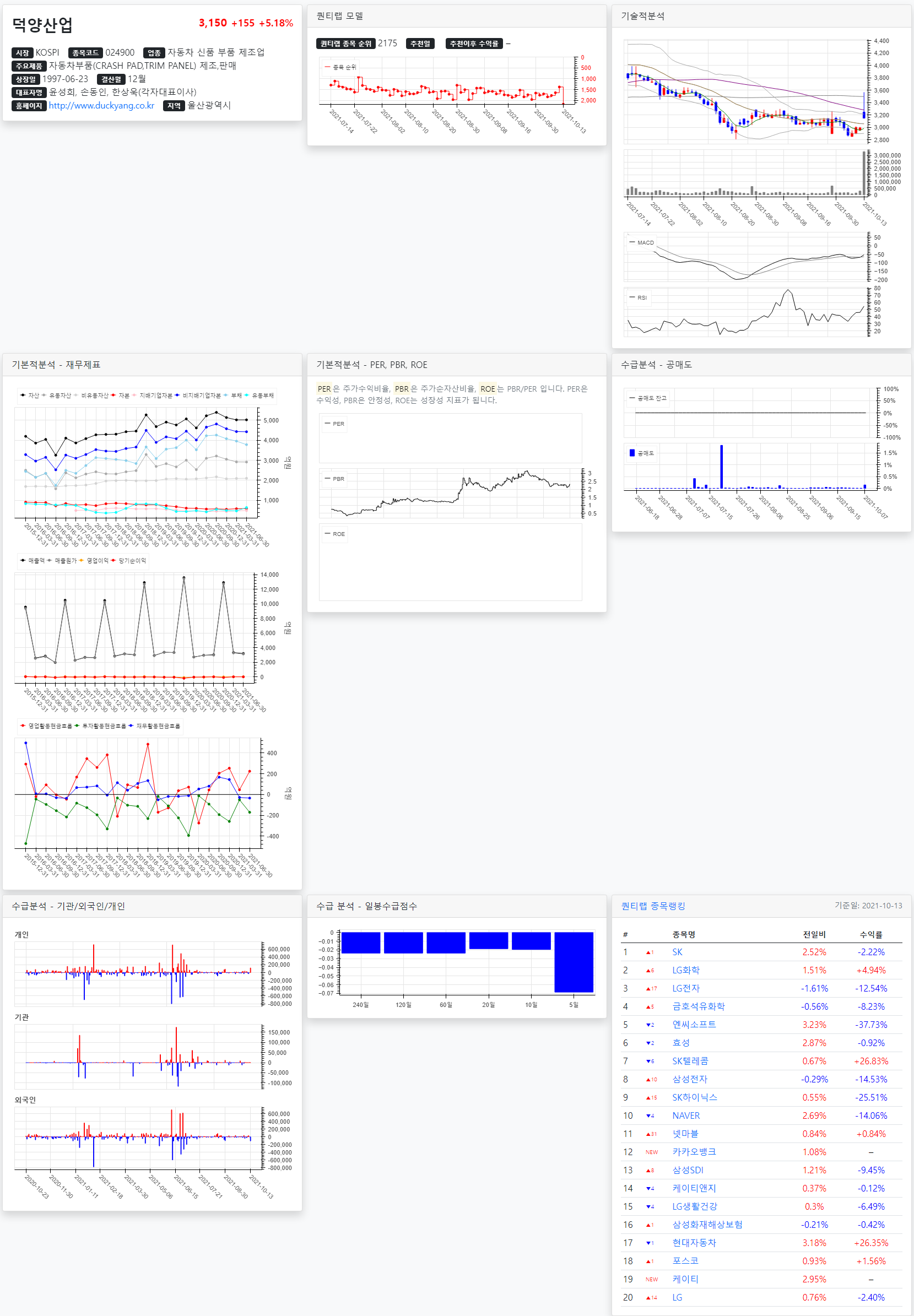Click the blue 공매도 legend swatch
914x1316 pixels.
tap(632, 452)
